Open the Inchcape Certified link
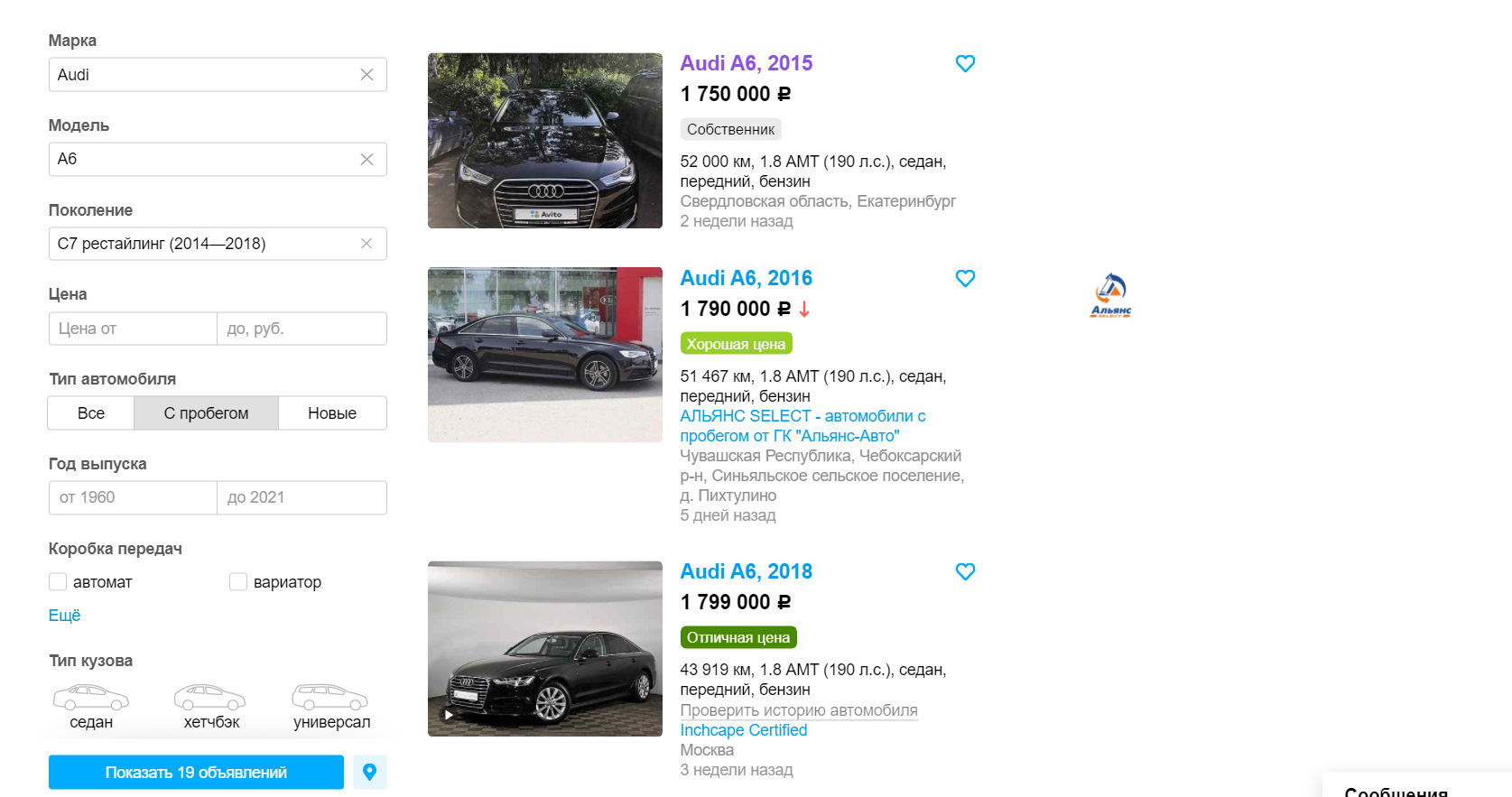 (x=743, y=730)
